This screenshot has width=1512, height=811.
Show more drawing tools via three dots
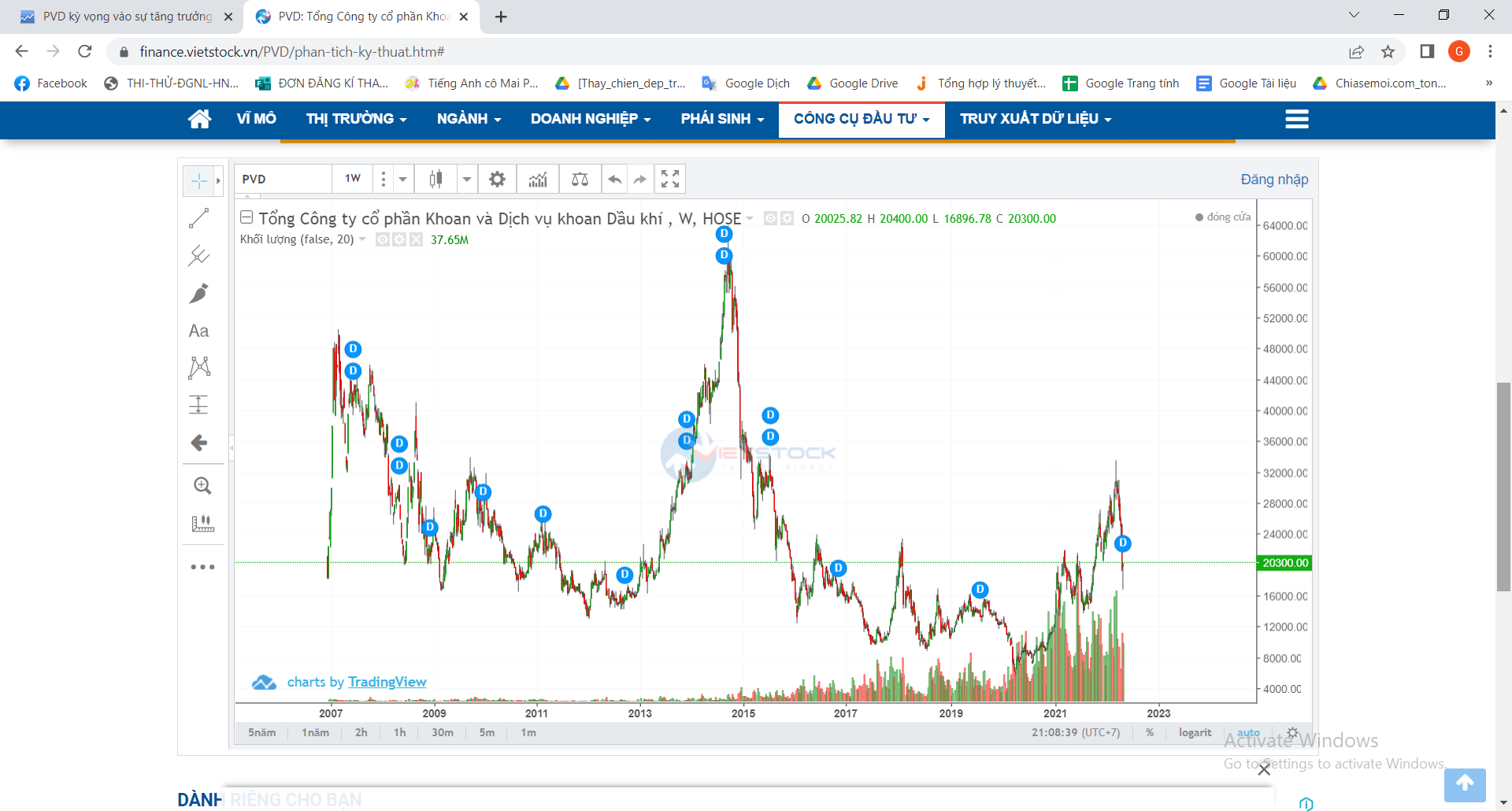pos(202,567)
